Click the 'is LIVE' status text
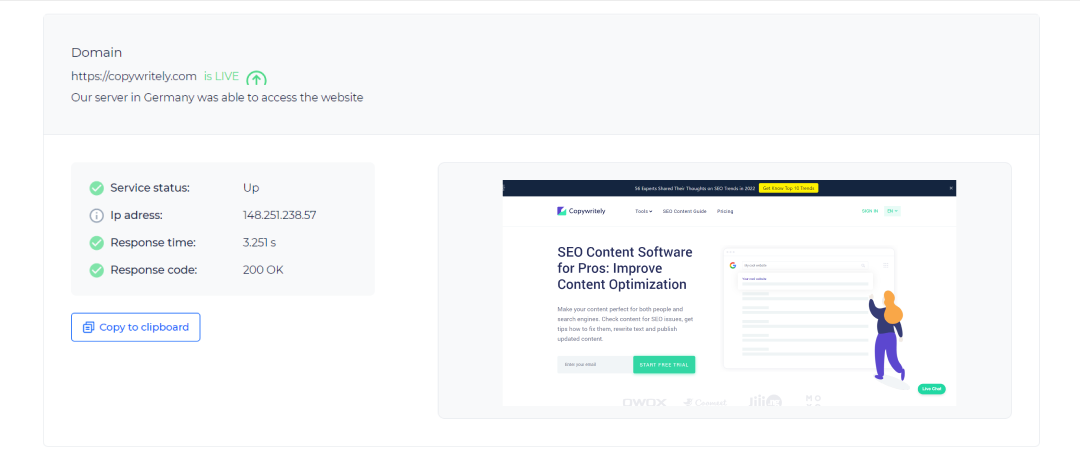The height and width of the screenshot is (465, 1080). (221, 76)
